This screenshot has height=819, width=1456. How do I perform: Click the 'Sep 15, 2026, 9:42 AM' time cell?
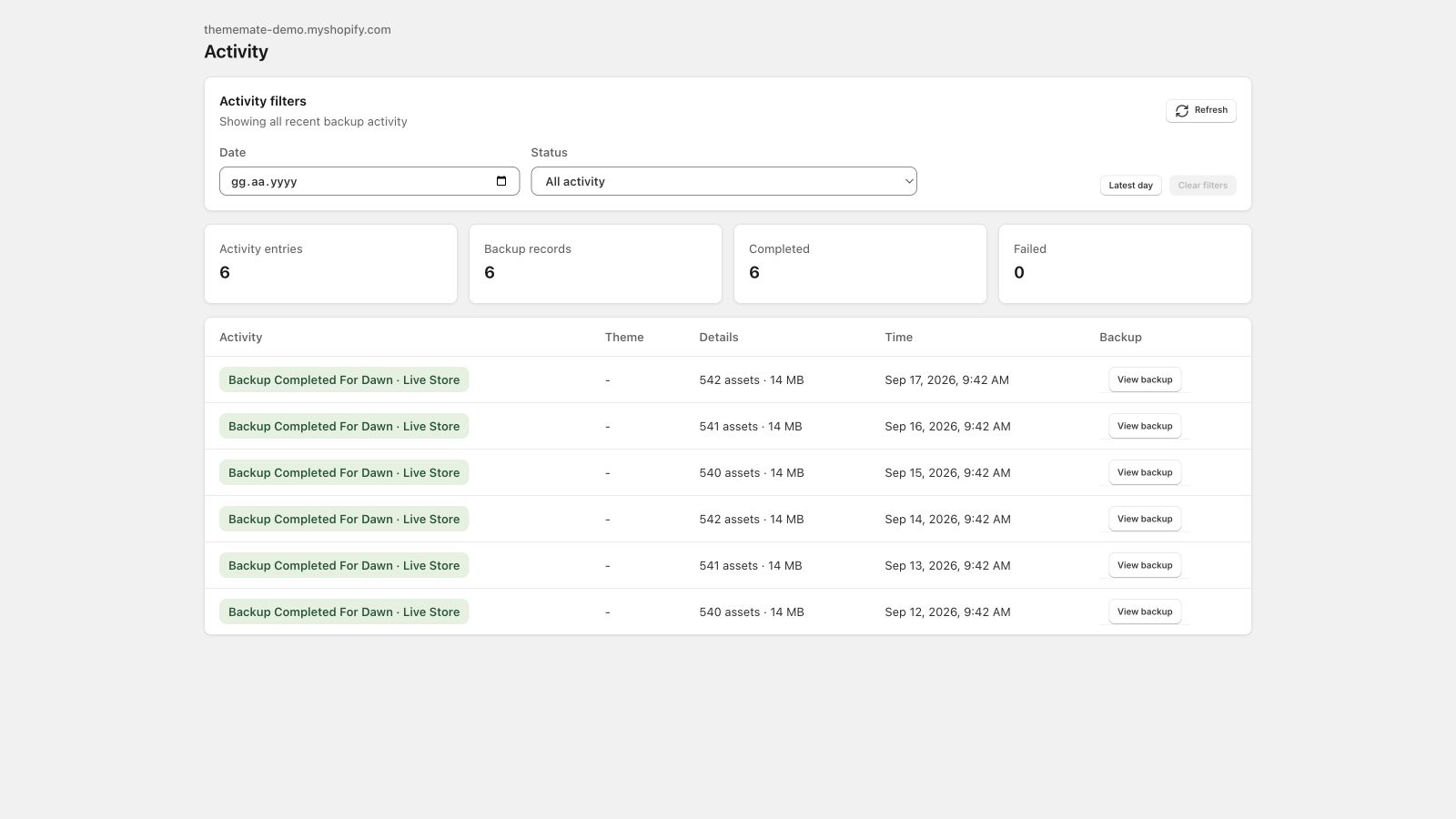[x=947, y=472]
